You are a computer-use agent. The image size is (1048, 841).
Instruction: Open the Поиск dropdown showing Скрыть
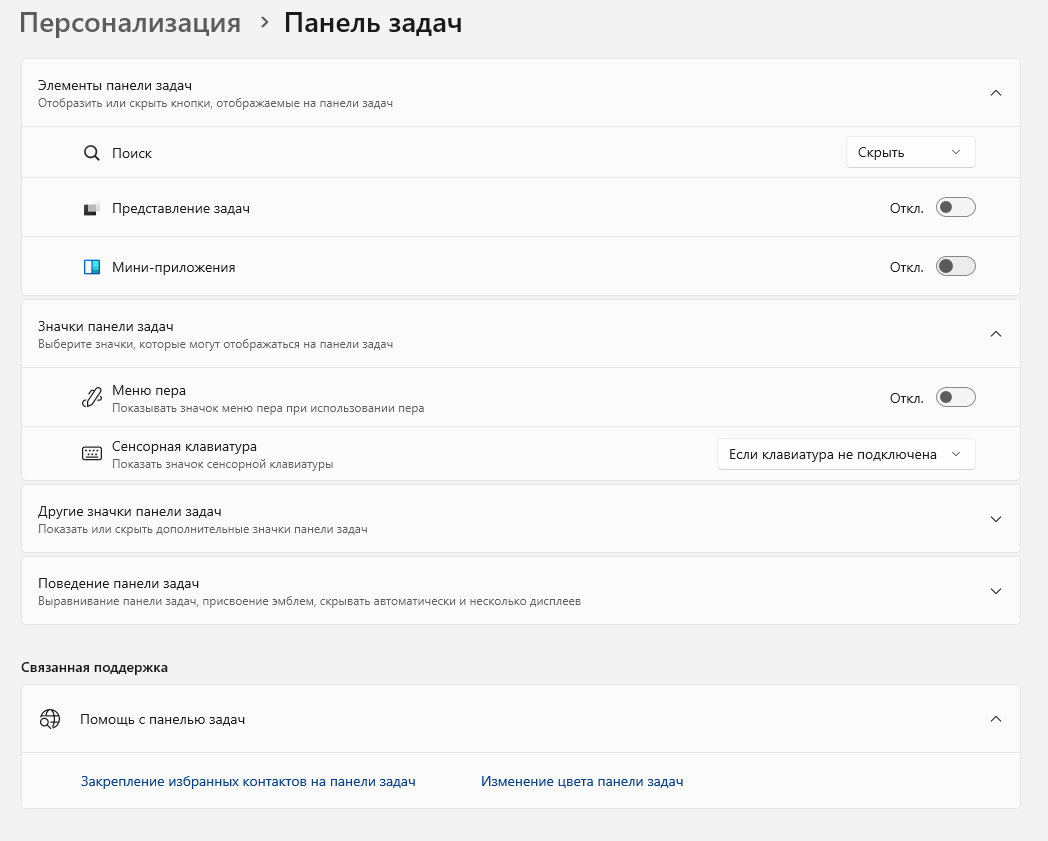(910, 152)
